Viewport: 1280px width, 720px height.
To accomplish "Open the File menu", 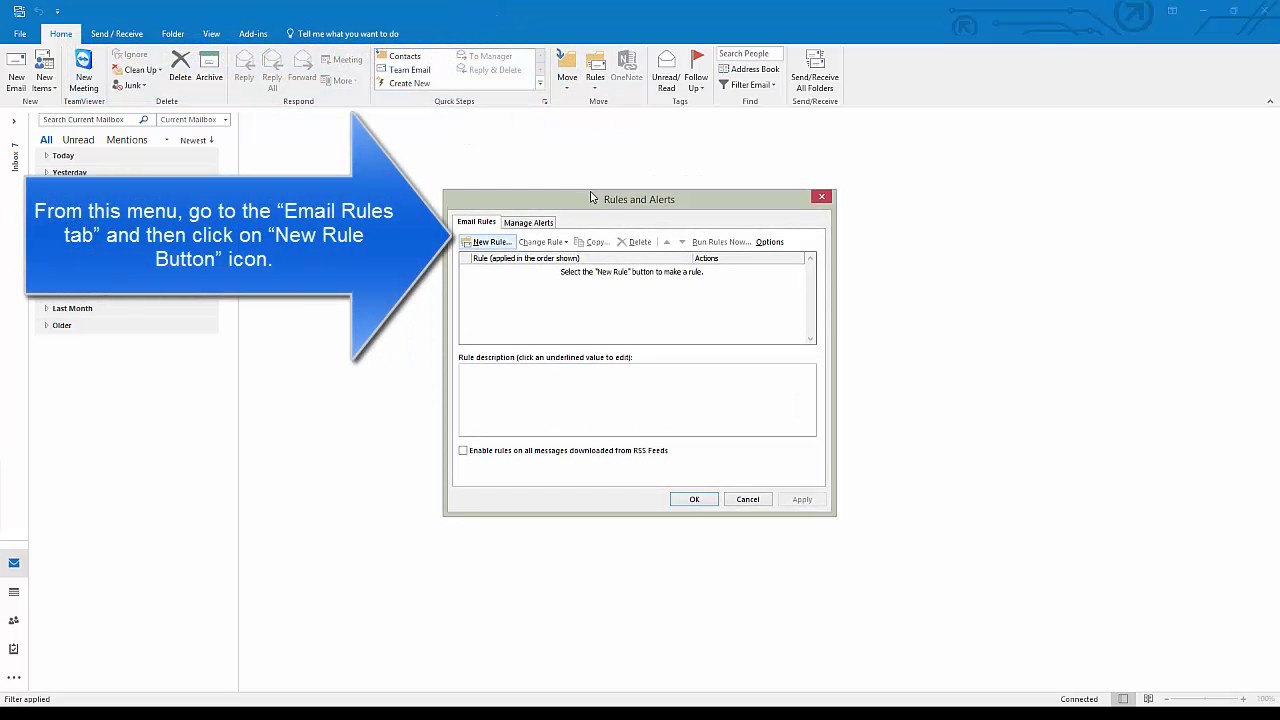I will [x=20, y=34].
